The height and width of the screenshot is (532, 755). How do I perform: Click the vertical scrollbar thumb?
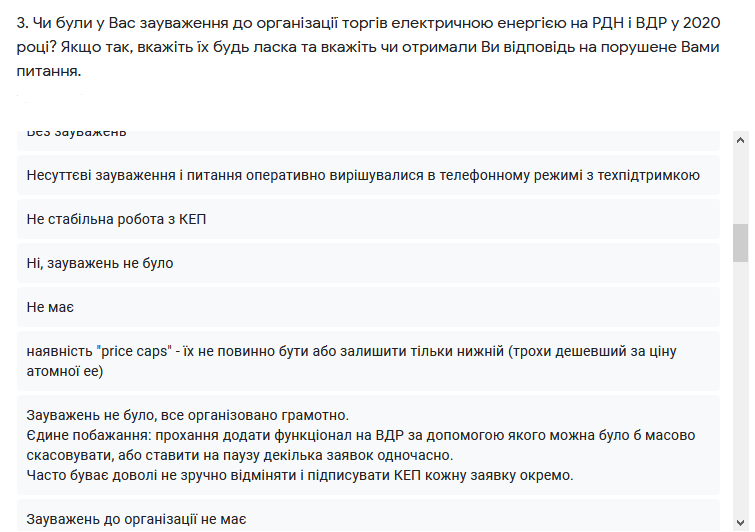pos(741,243)
